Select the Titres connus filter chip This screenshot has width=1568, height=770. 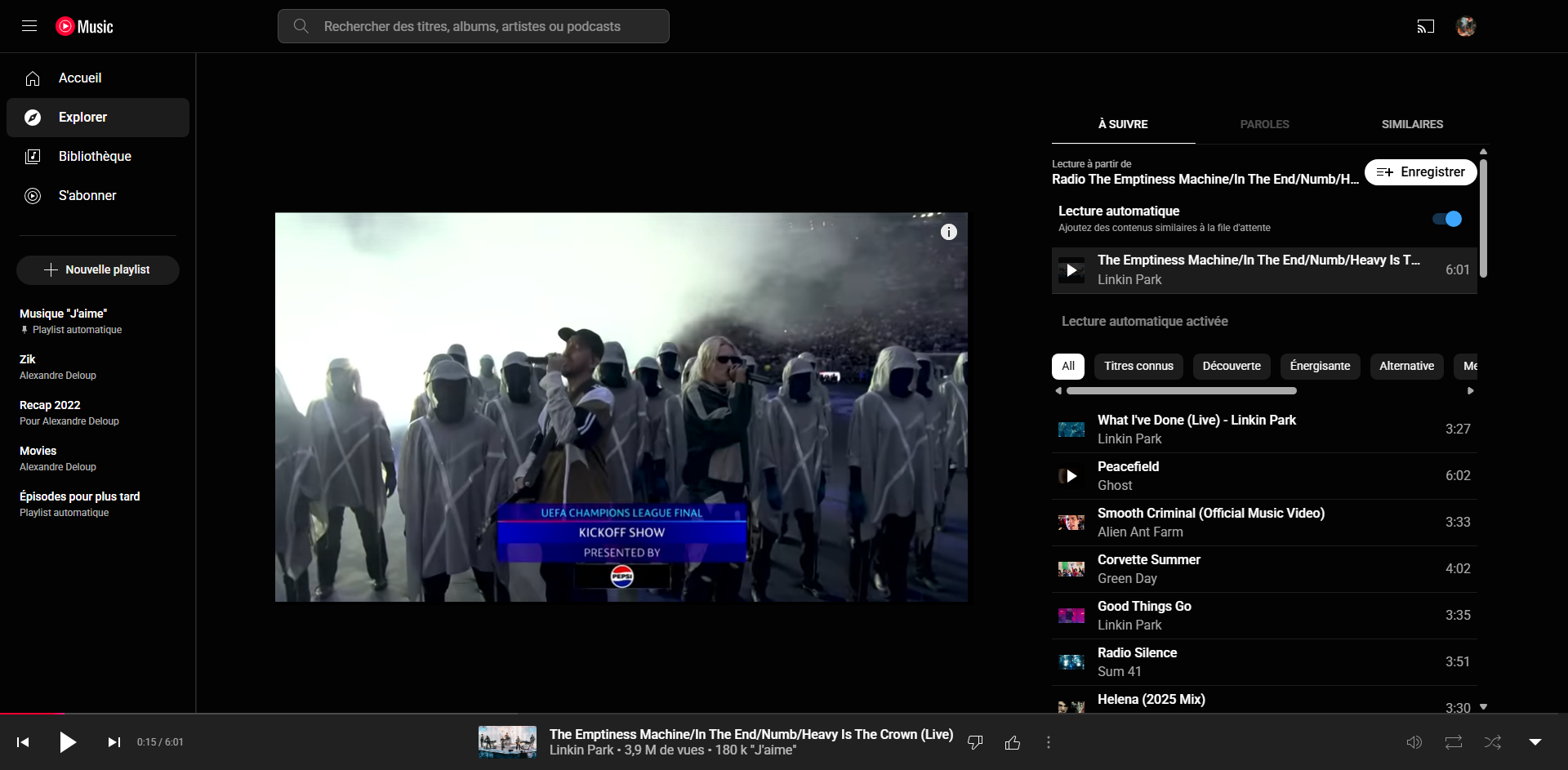pyautogui.click(x=1138, y=366)
